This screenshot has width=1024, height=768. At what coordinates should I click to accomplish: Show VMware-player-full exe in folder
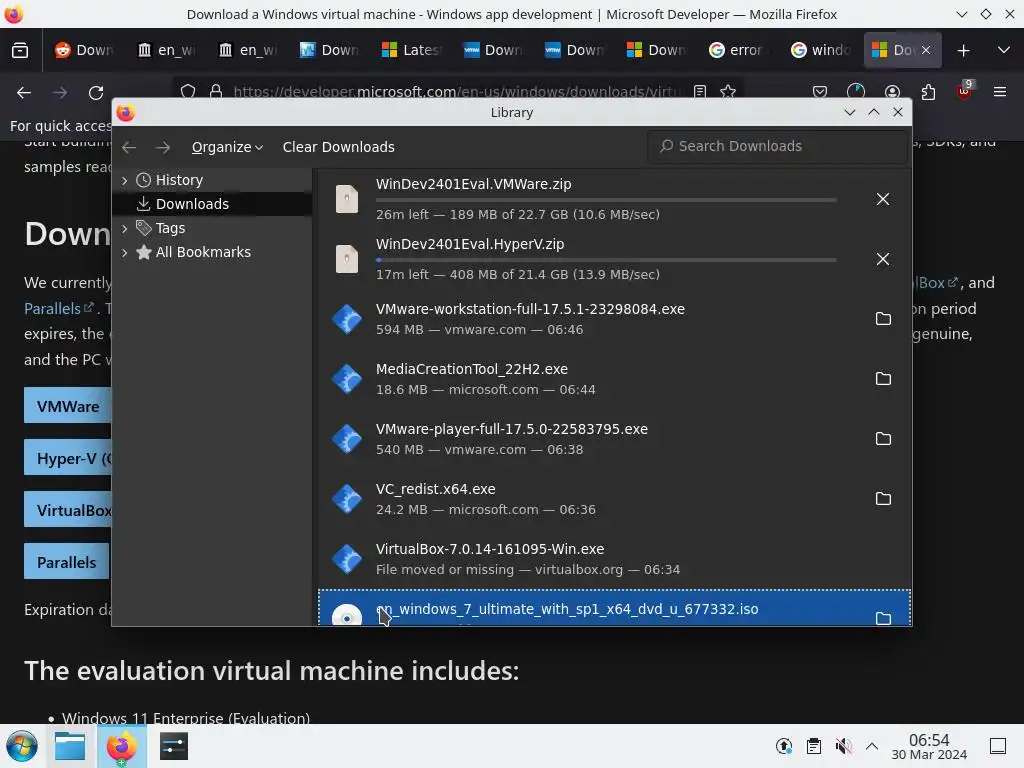pyautogui.click(x=883, y=439)
